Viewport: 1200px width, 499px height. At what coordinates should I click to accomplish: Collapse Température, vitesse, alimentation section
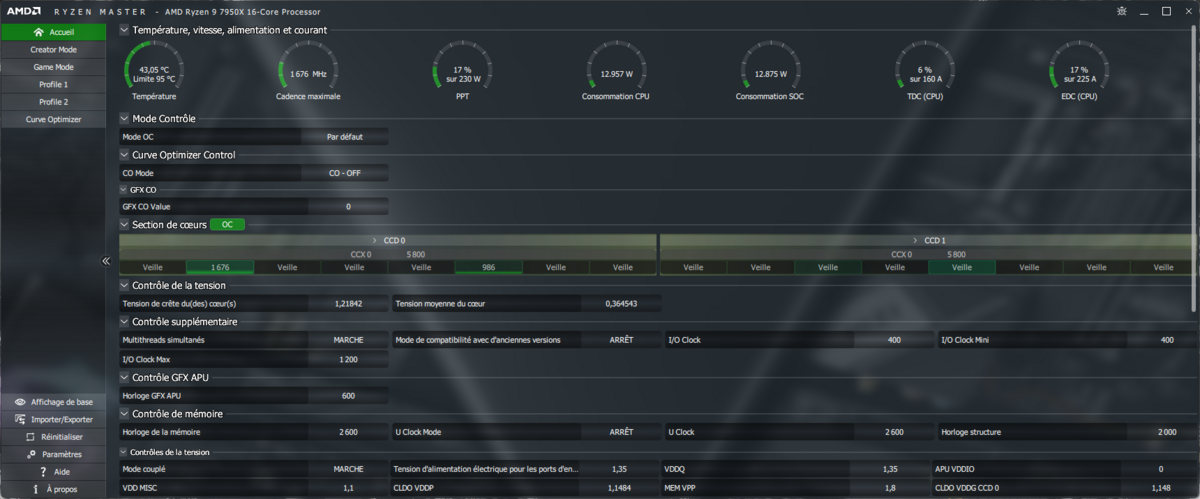coord(124,30)
